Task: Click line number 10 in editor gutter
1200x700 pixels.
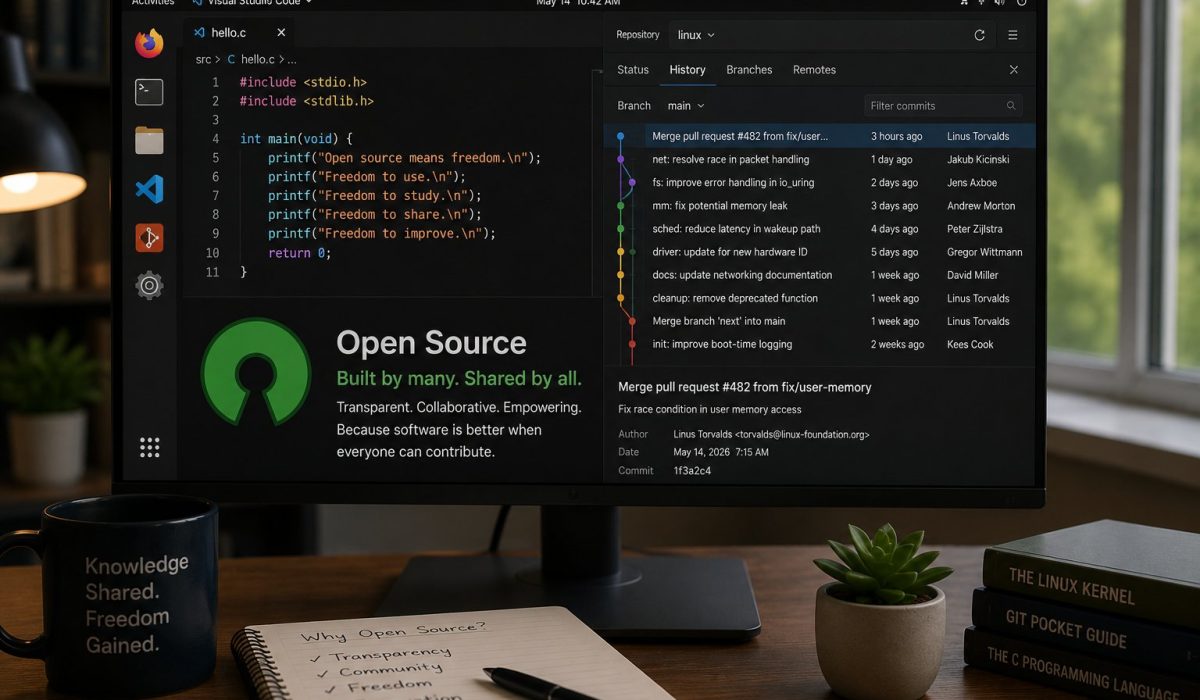Action: tap(212, 253)
